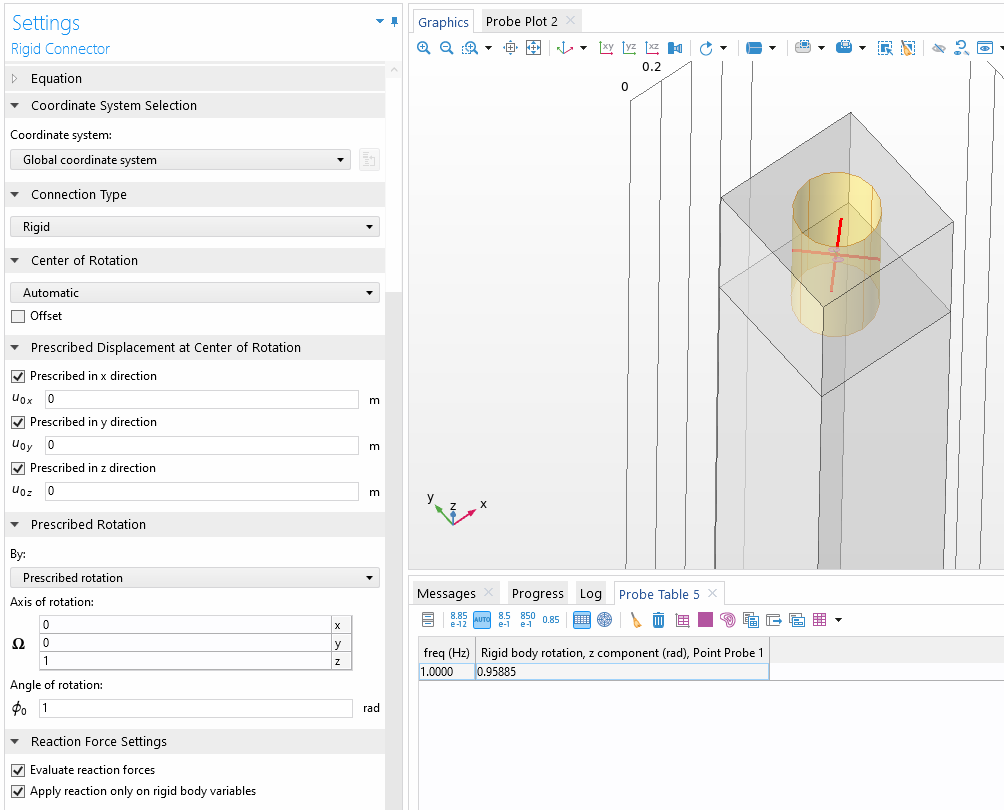1004x810 pixels.
Task: Open the Prescribed rotation By dropdown
Action: coord(195,578)
